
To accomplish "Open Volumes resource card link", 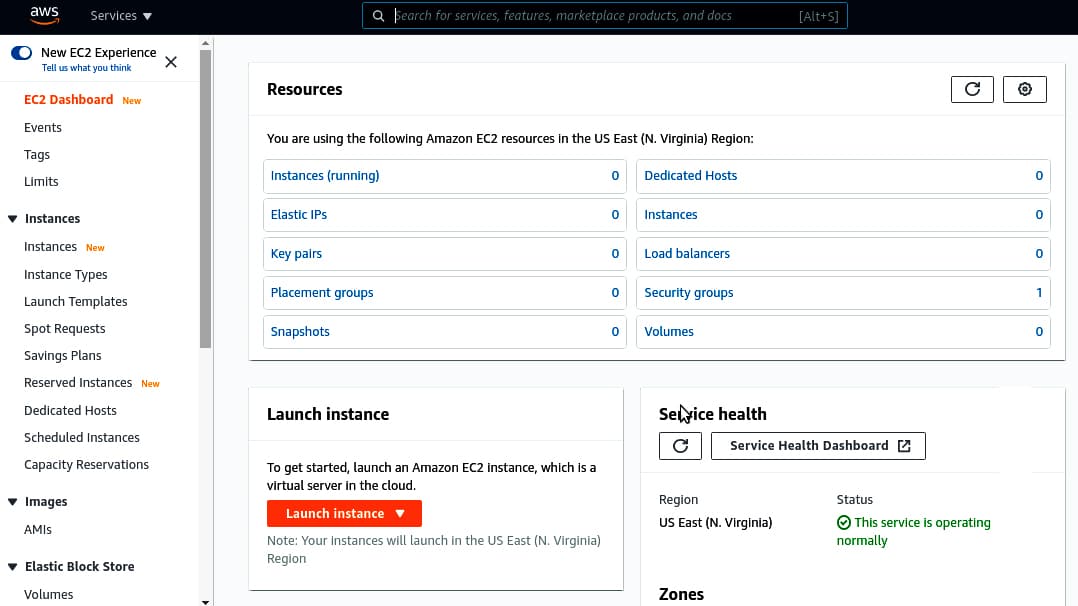I will pyautogui.click(x=669, y=332).
